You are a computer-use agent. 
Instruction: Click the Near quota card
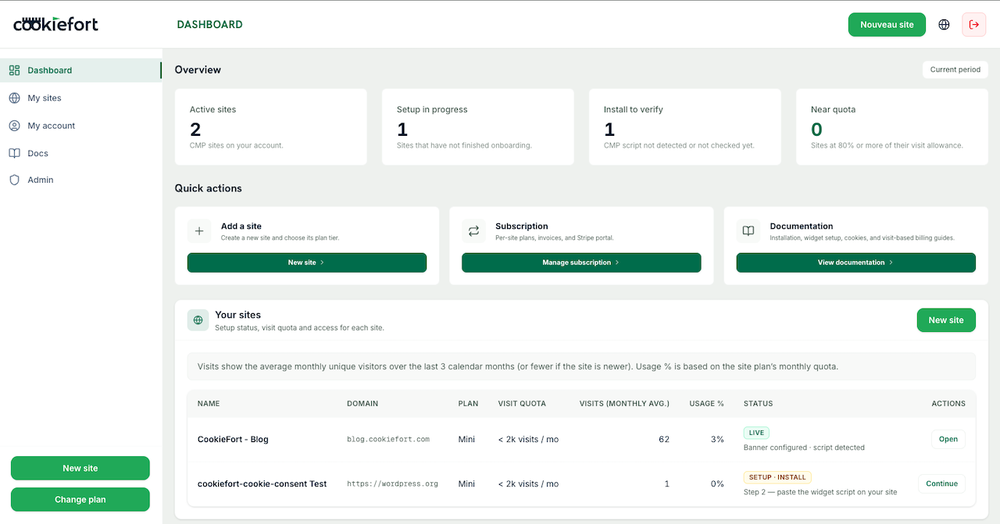pos(892,127)
